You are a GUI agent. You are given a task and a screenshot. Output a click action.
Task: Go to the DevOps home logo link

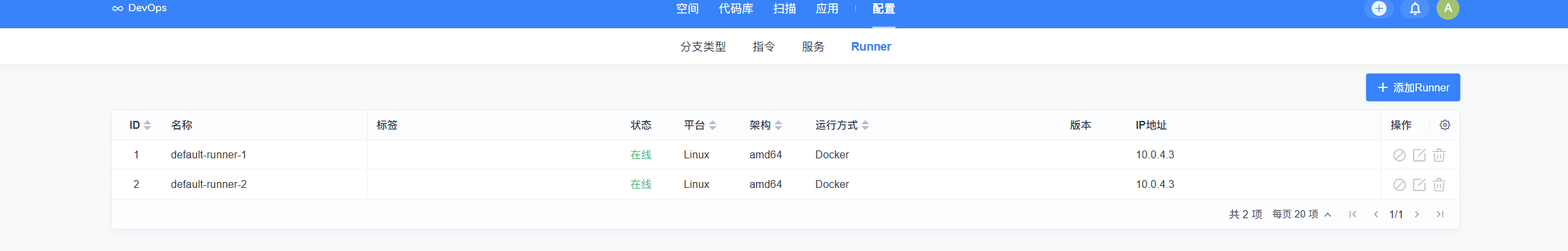click(139, 8)
